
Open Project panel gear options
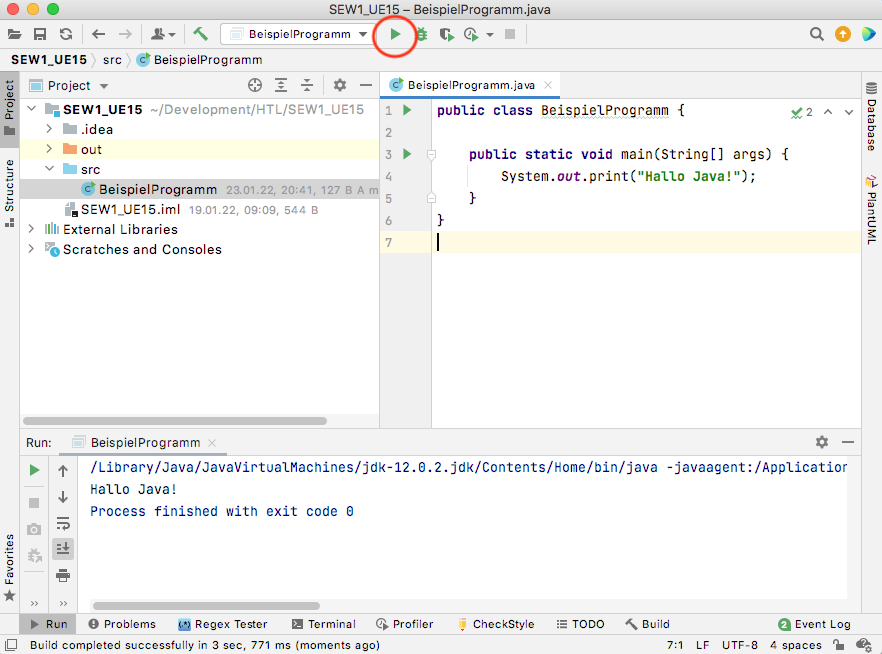340,85
